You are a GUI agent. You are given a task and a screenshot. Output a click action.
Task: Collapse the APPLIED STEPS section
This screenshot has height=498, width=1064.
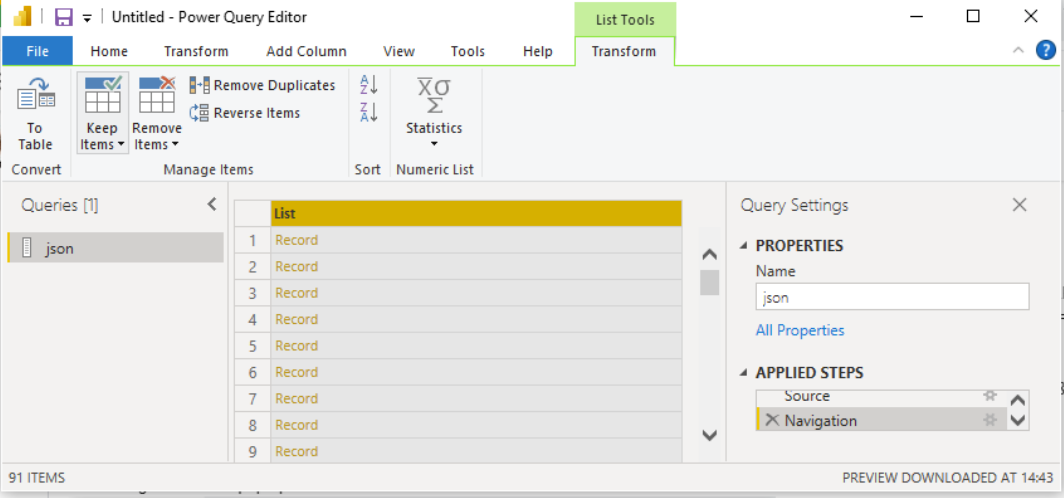(x=746, y=373)
